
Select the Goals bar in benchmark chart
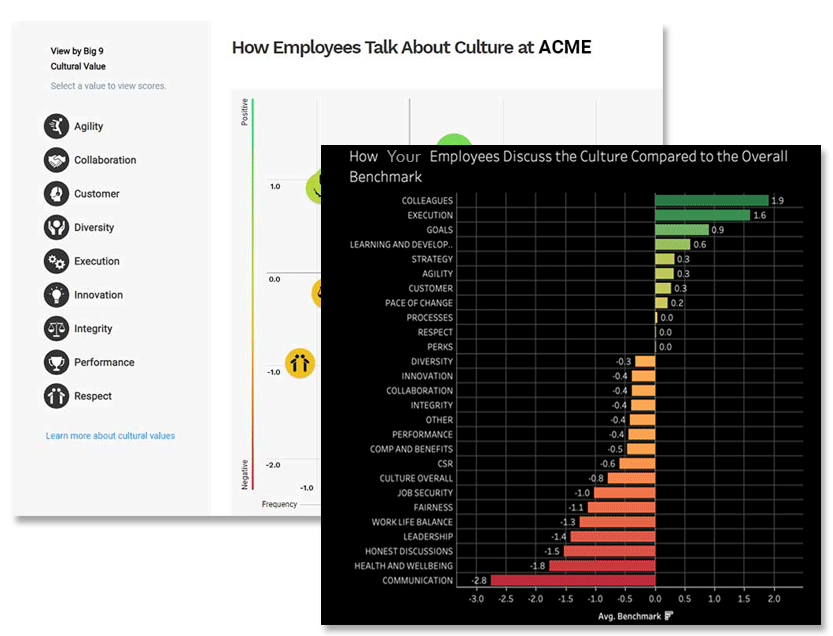point(681,230)
